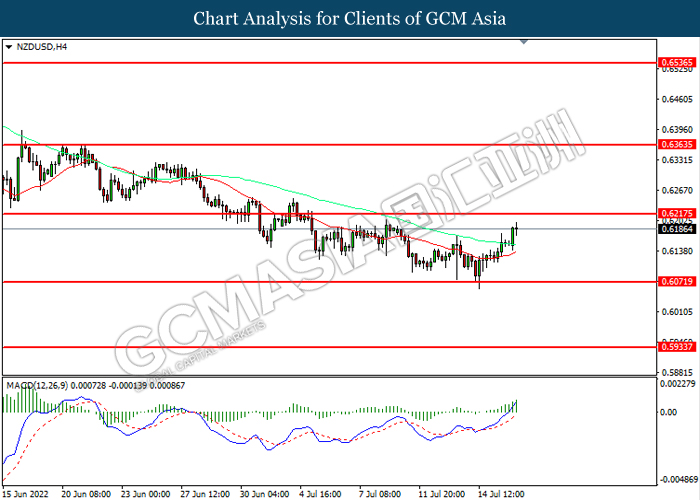Screen dimensions: 700x500
Task: Click the 0.62670 price scale value
Action: [x=677, y=191]
